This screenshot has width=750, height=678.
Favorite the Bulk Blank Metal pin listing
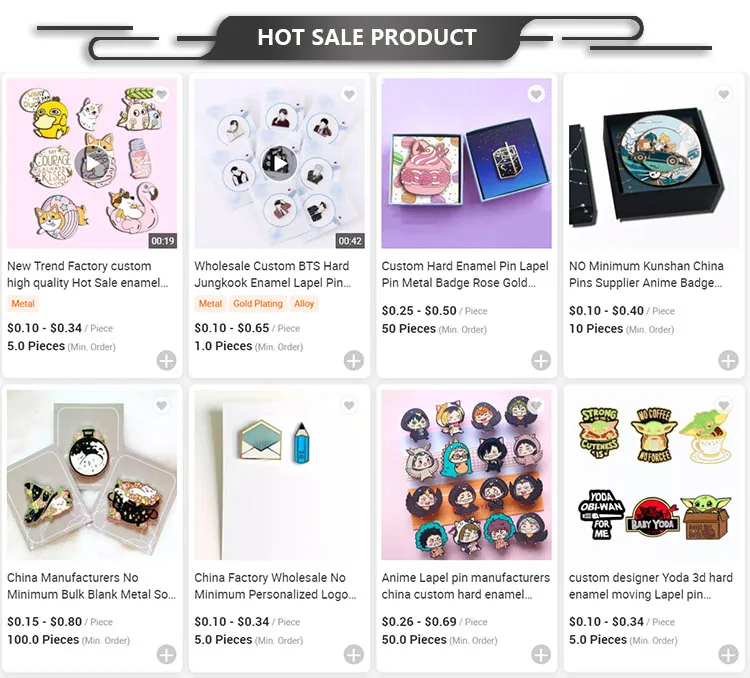tap(162, 406)
